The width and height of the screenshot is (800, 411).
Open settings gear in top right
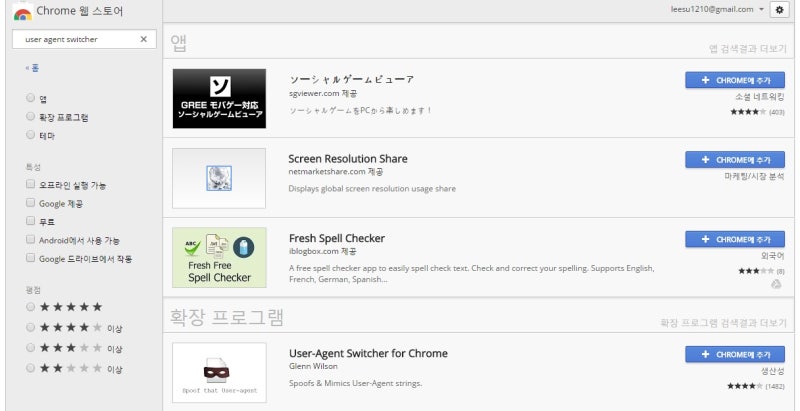(779, 10)
